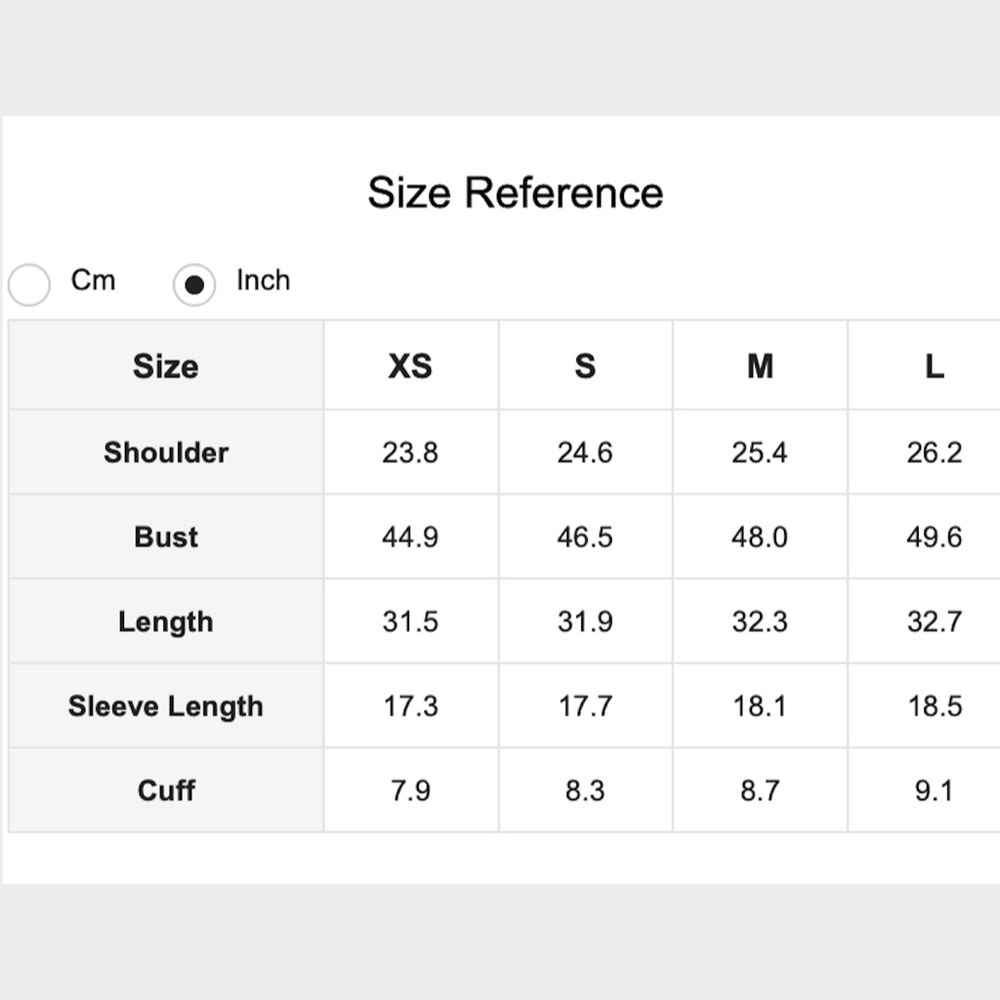Click the Bust row label
Viewport: 1000px width, 1000px height.
click(166, 537)
